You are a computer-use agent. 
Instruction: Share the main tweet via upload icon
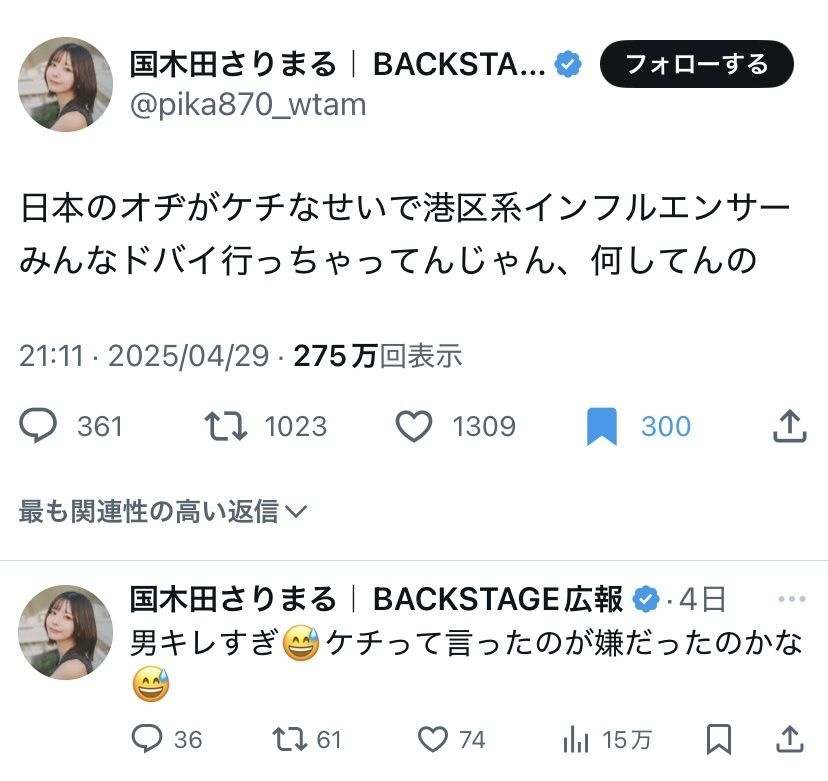coord(789,427)
